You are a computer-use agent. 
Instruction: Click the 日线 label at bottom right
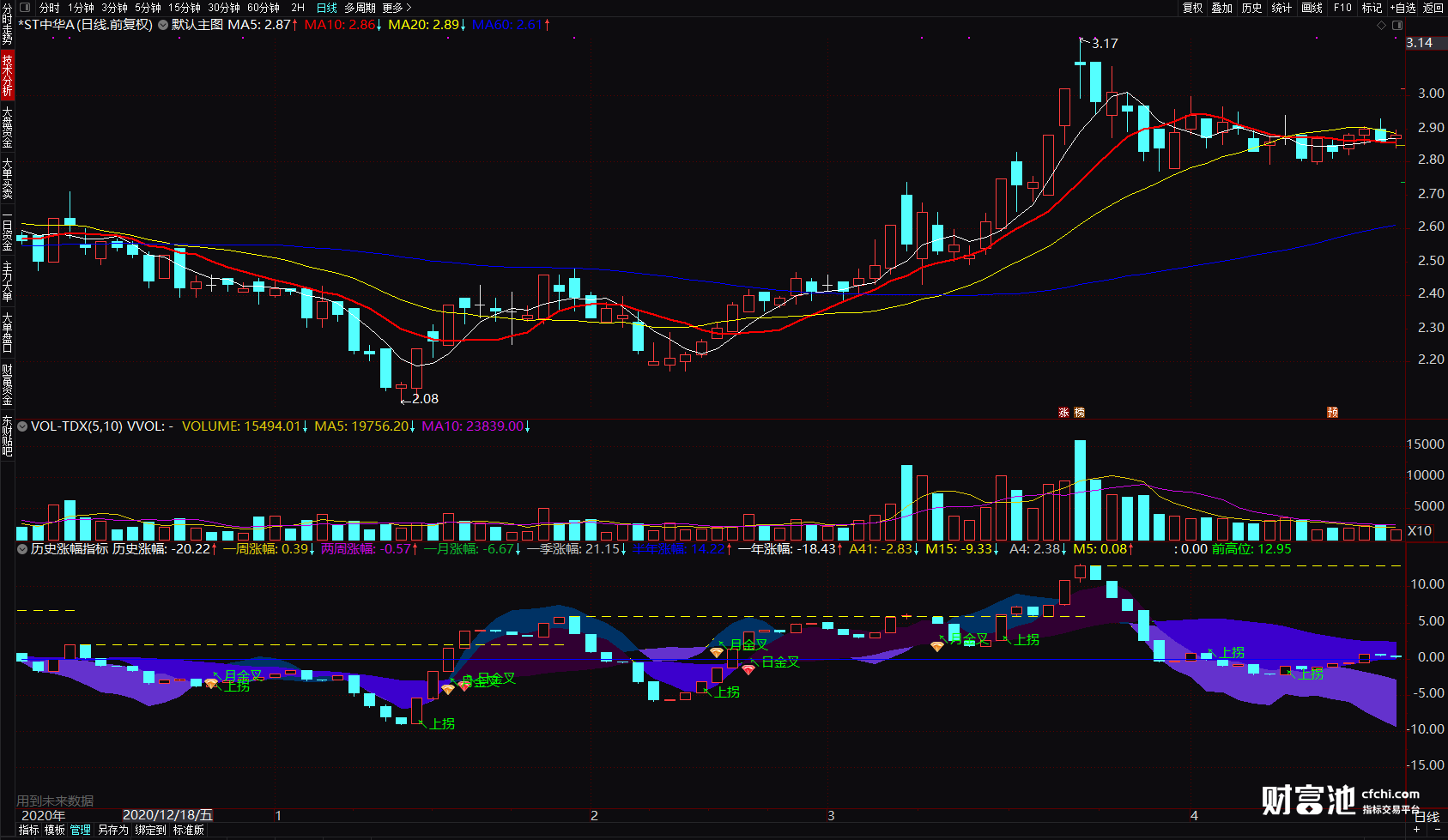[x=1427, y=817]
